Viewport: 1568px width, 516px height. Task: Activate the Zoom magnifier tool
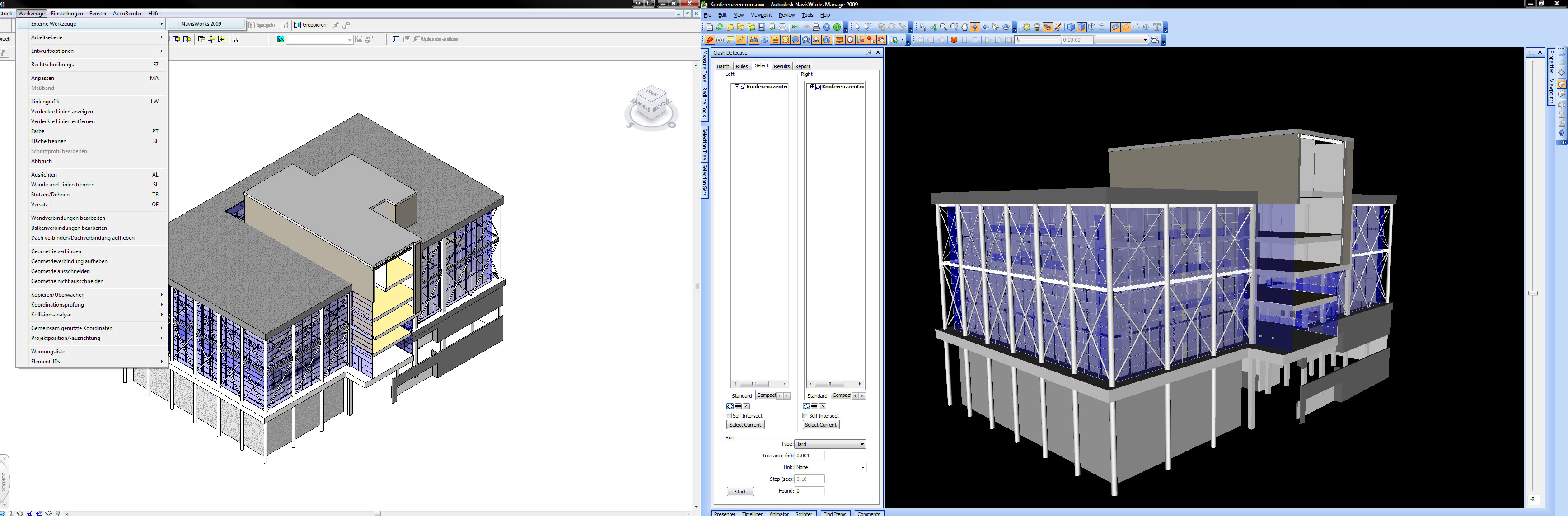[944, 28]
